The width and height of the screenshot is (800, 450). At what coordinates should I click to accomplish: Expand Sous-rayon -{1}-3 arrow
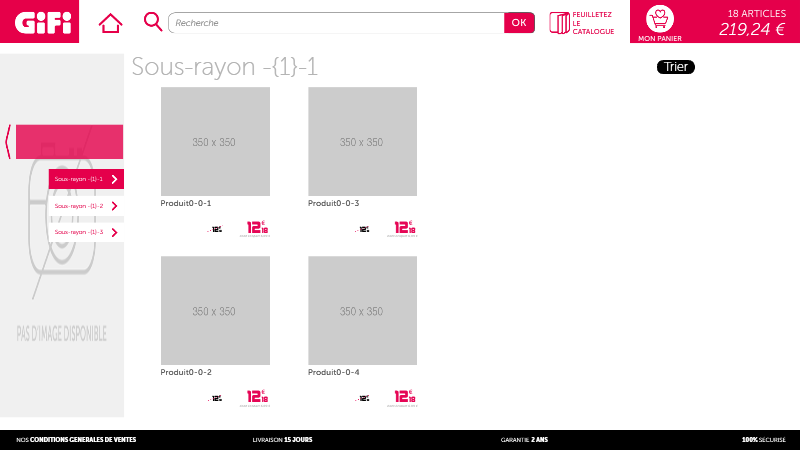coord(115,232)
